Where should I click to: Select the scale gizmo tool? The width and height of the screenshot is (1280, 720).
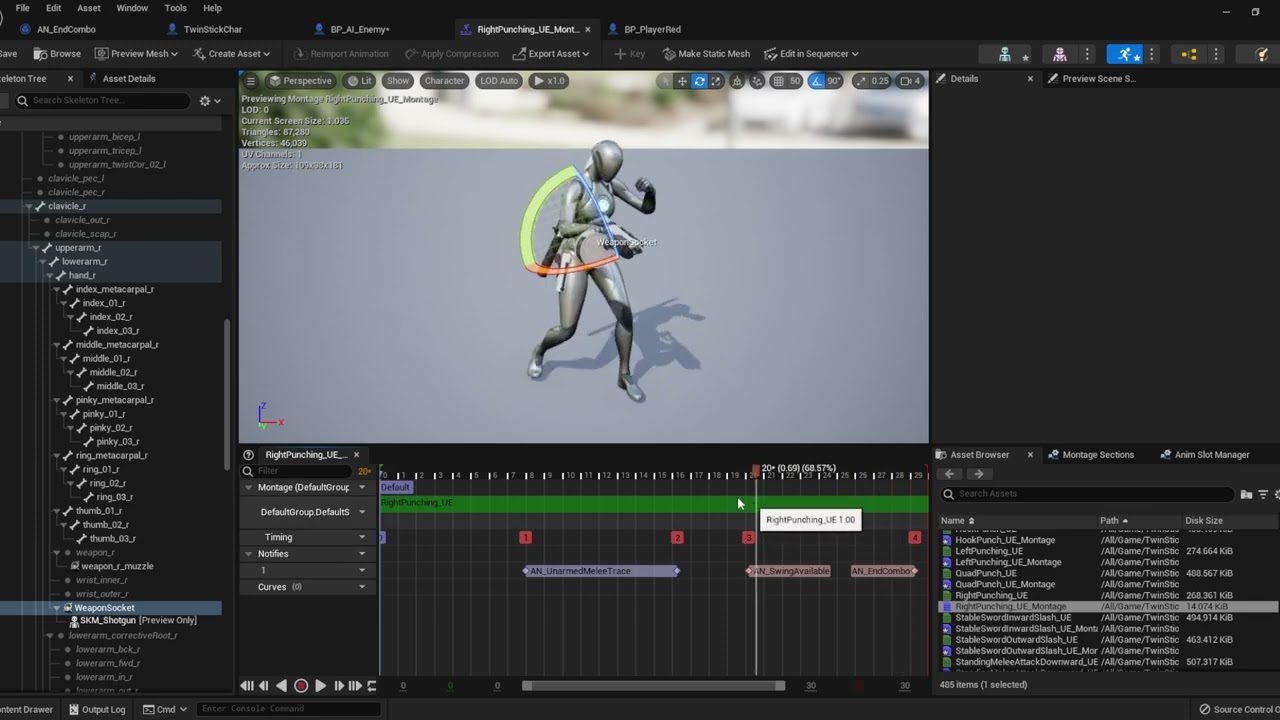pyautogui.click(x=715, y=81)
